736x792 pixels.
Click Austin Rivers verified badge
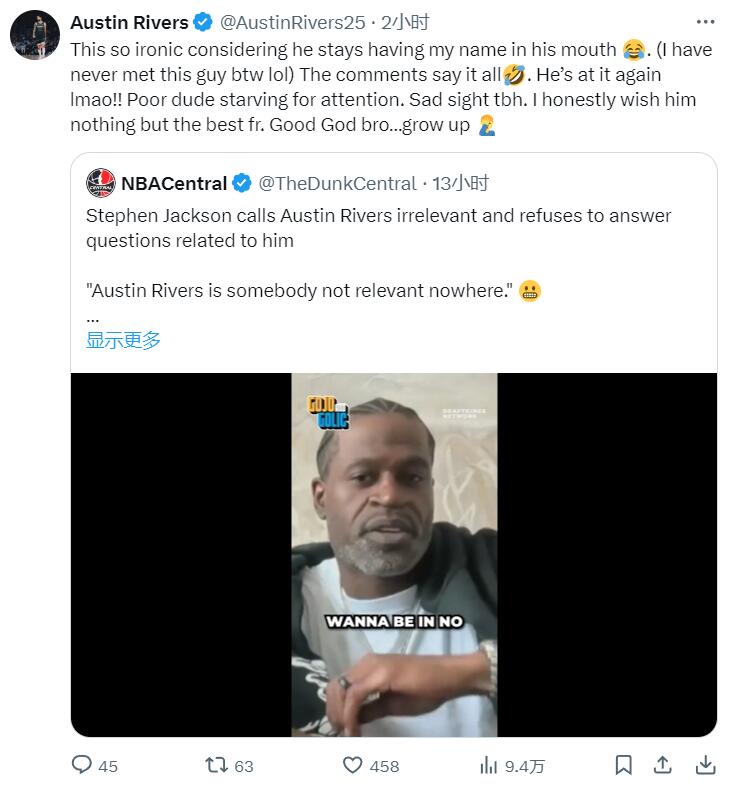(x=202, y=23)
